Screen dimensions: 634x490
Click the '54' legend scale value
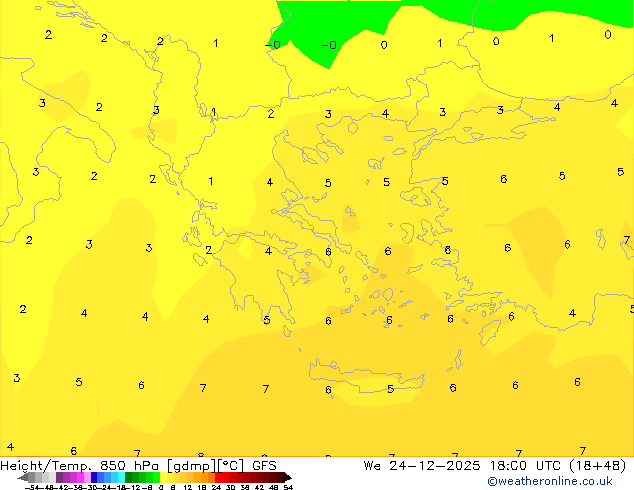pyautogui.click(x=288, y=487)
